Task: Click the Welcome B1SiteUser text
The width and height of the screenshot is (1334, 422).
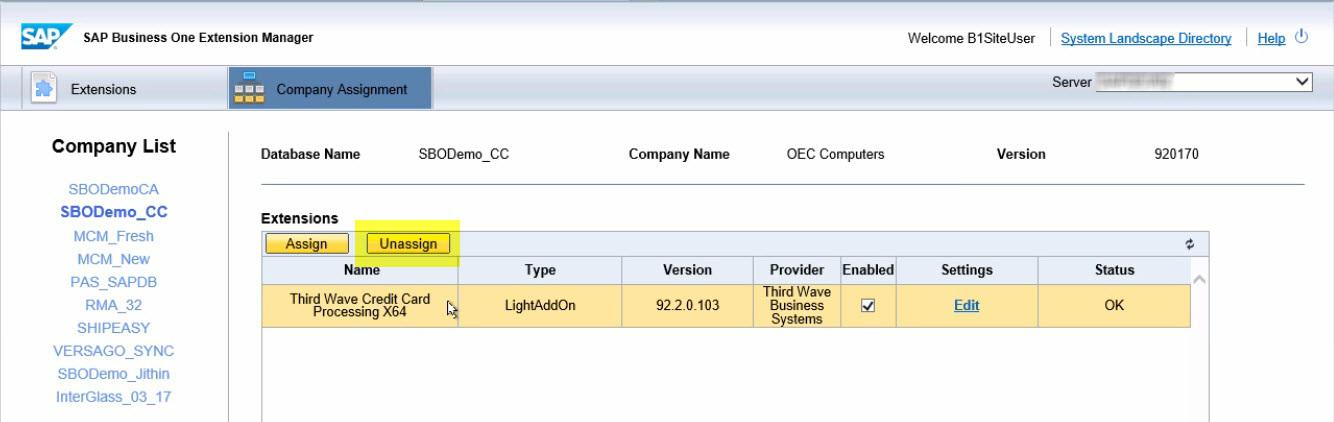Action: point(971,38)
